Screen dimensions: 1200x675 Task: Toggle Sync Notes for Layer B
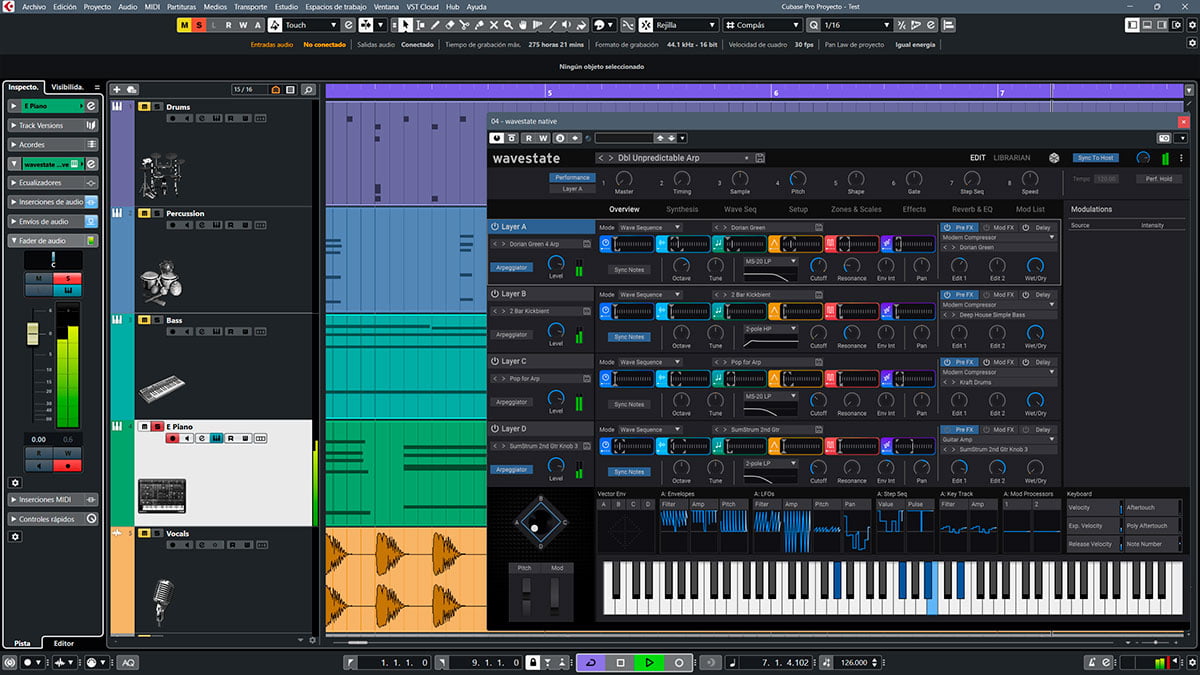pos(629,337)
